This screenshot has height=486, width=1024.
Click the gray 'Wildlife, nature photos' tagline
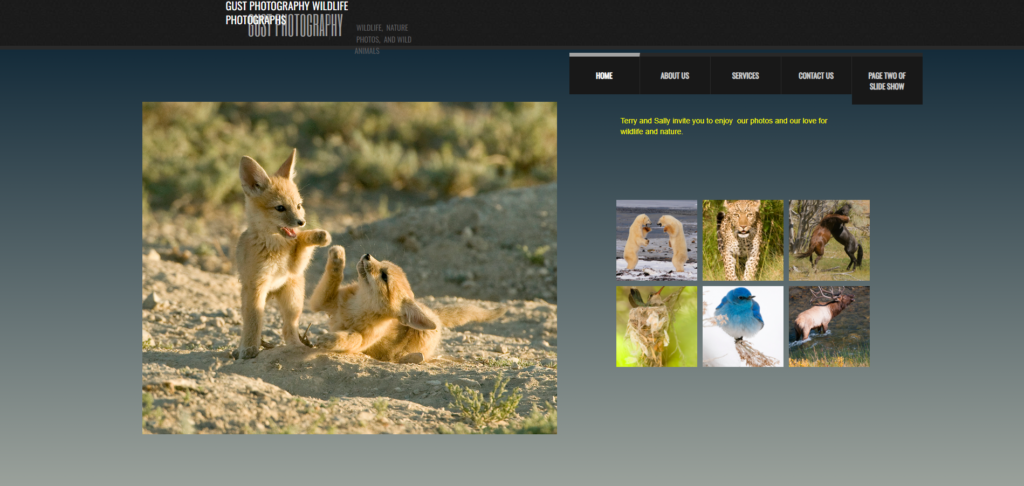click(x=382, y=39)
